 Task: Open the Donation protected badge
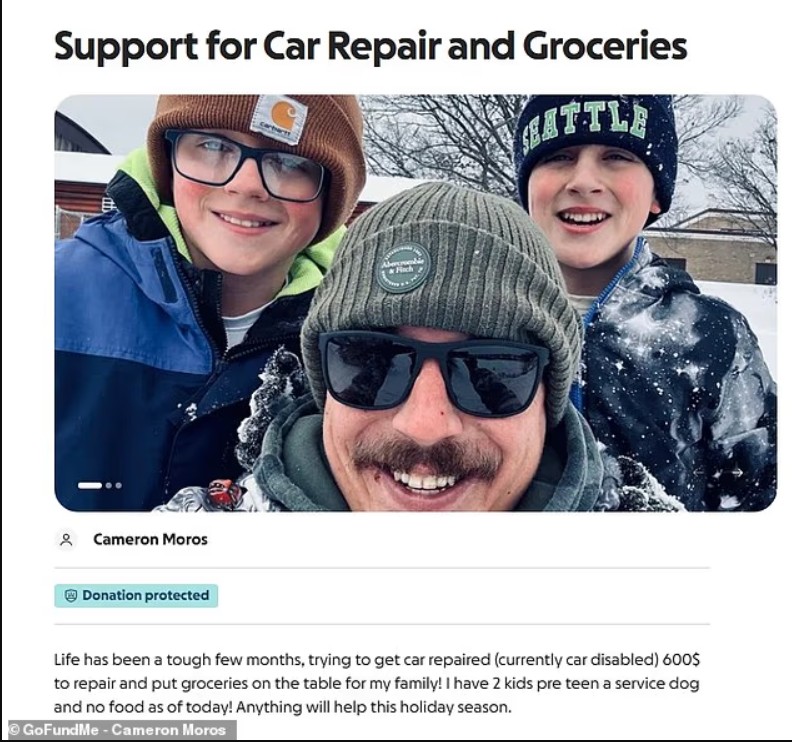tap(136, 596)
